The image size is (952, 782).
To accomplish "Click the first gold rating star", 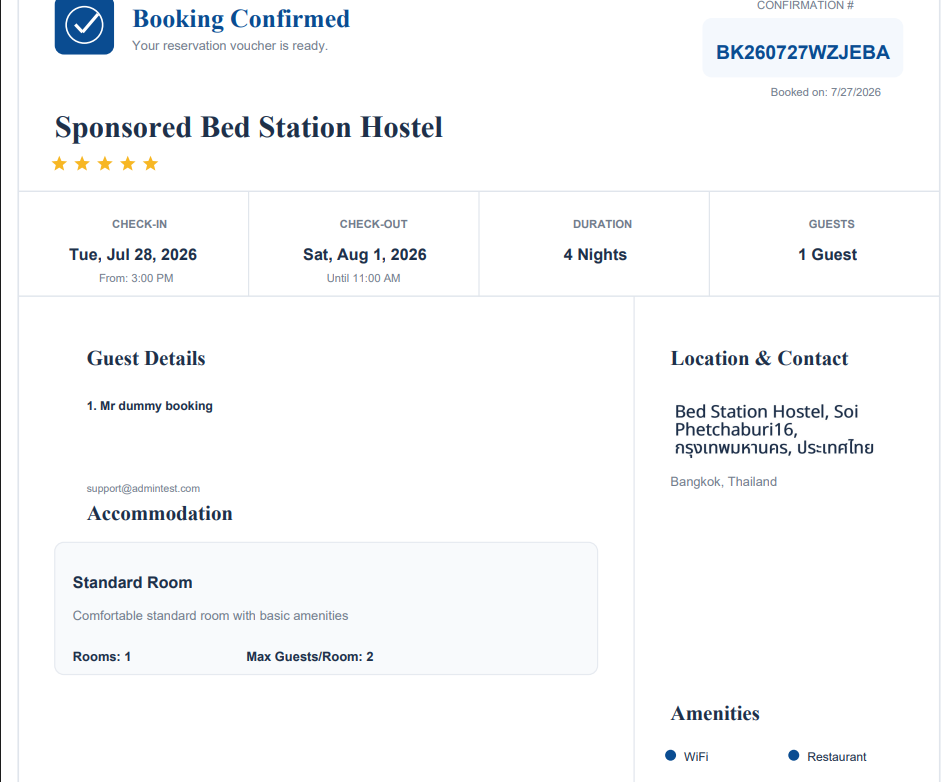I will click(x=60, y=163).
